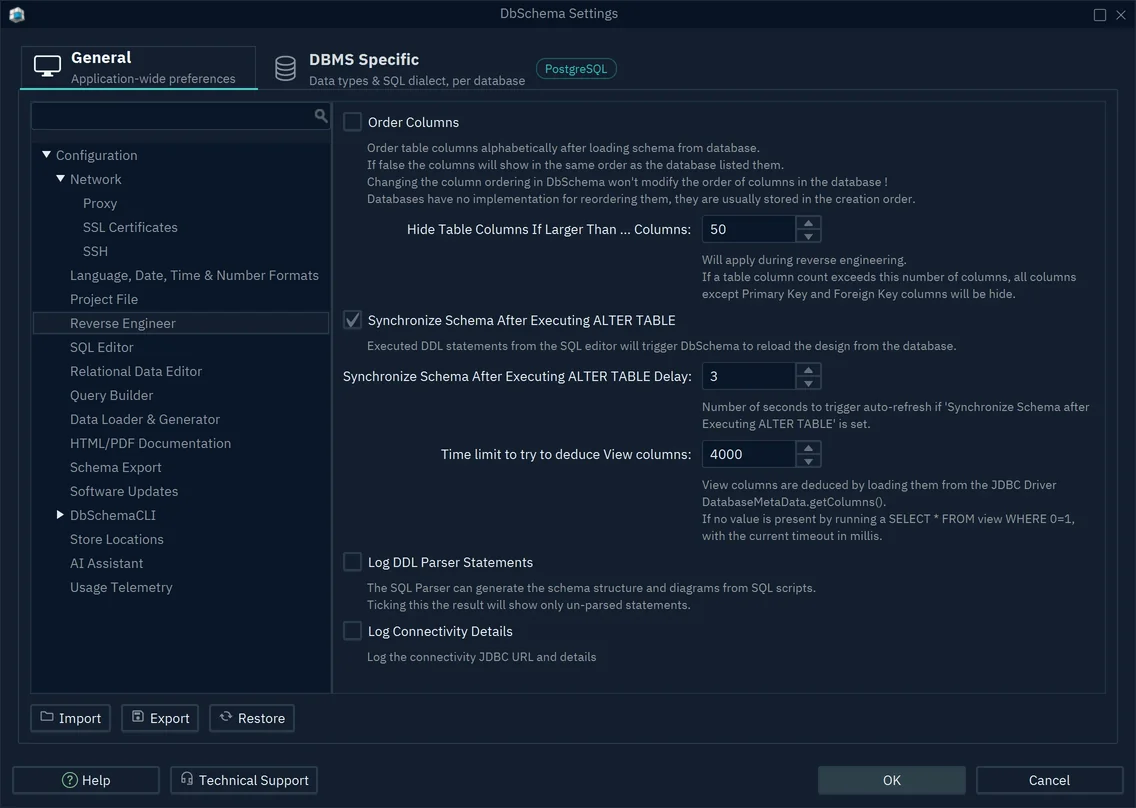Open Store Locations settings

[117, 538]
